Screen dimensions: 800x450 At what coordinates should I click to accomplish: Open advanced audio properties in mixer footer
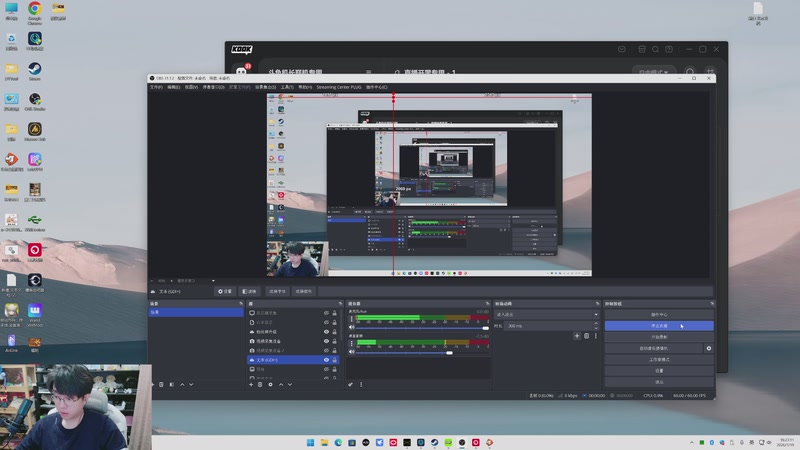click(x=351, y=385)
